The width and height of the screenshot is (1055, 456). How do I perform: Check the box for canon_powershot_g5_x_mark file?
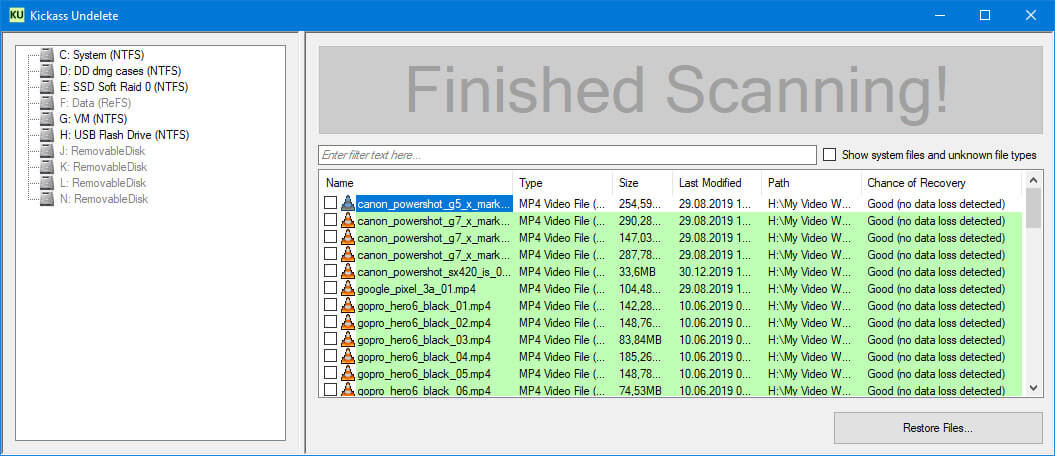[331, 204]
